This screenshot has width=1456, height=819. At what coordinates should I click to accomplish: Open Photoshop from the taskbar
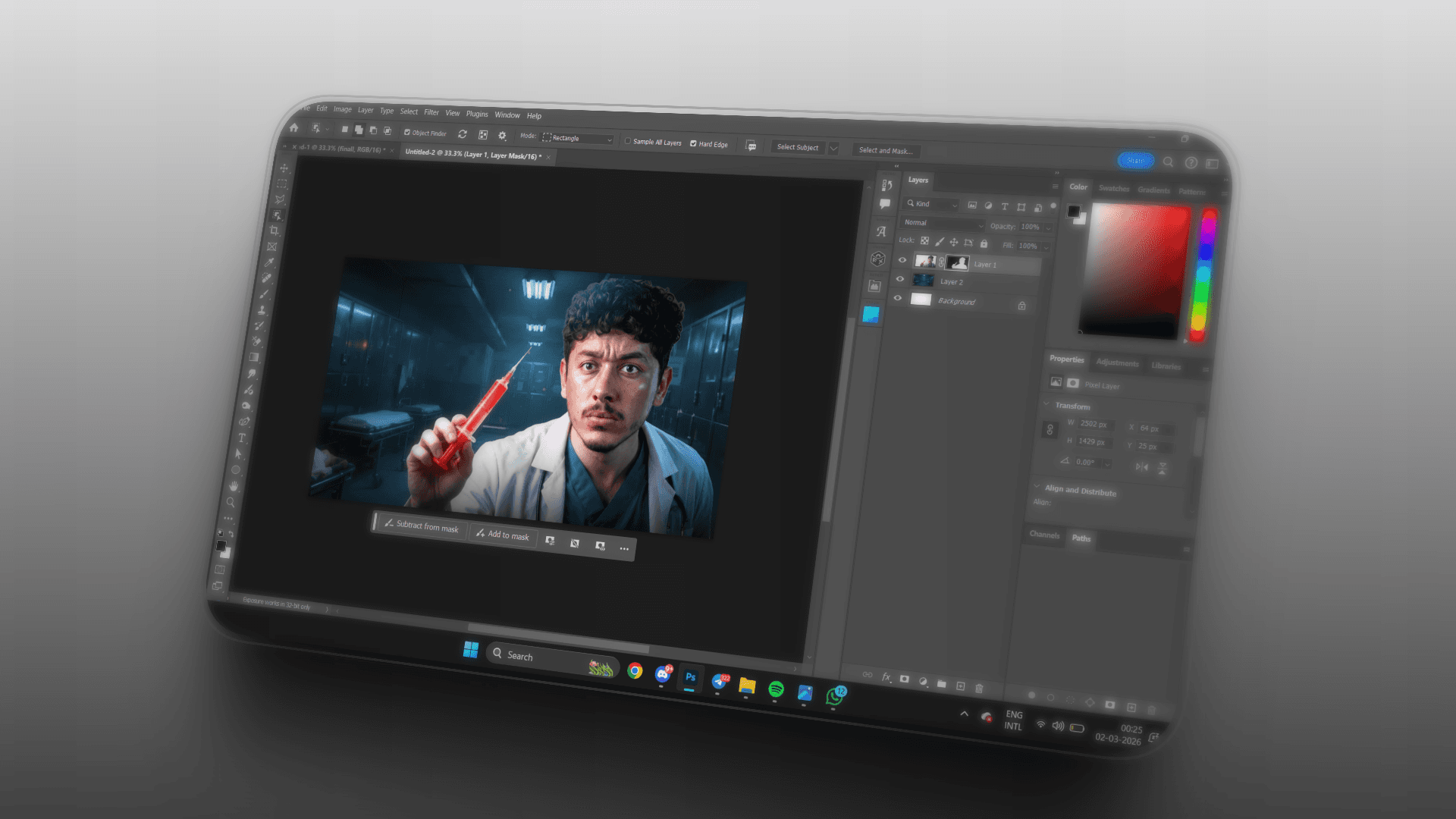coord(690,677)
